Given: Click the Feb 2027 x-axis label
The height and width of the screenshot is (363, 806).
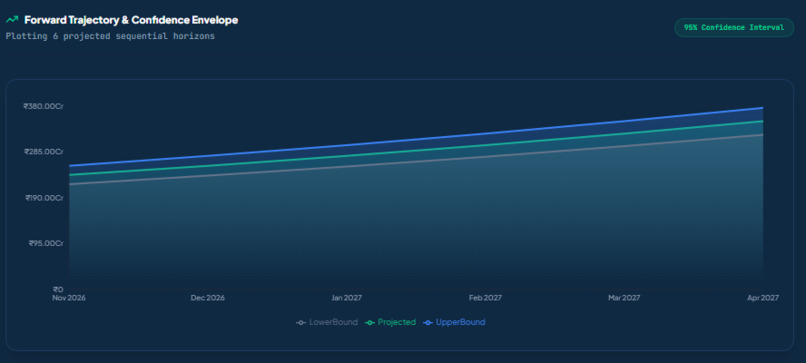Looking at the screenshot, I should pos(485,298).
